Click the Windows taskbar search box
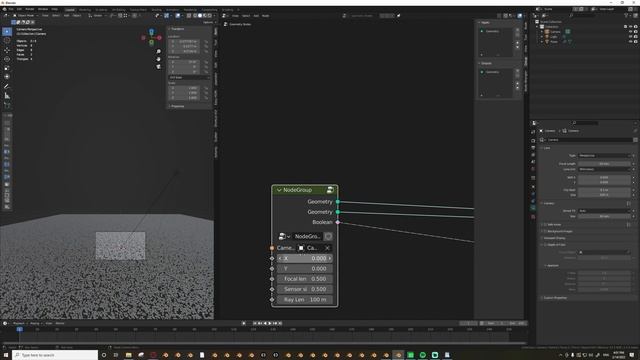Screen dimensions: 640x360 tap(56, 355)
